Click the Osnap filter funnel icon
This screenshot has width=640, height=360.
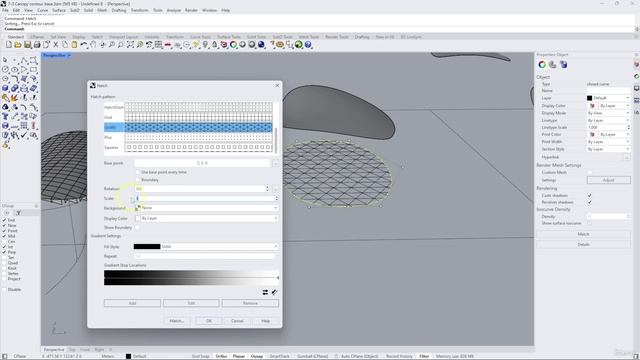click(18, 213)
